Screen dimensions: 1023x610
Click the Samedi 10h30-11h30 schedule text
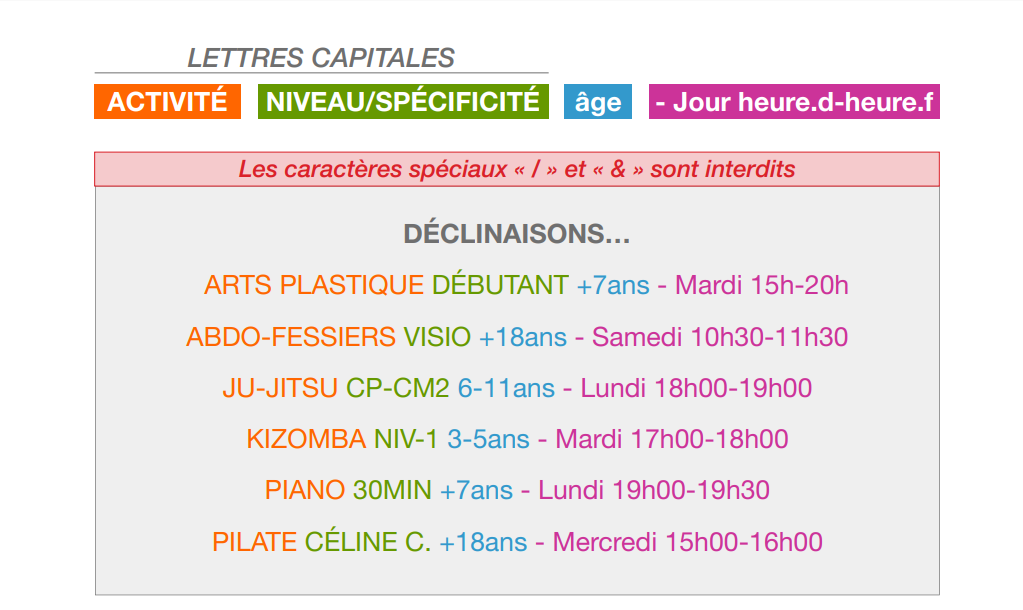click(720, 337)
